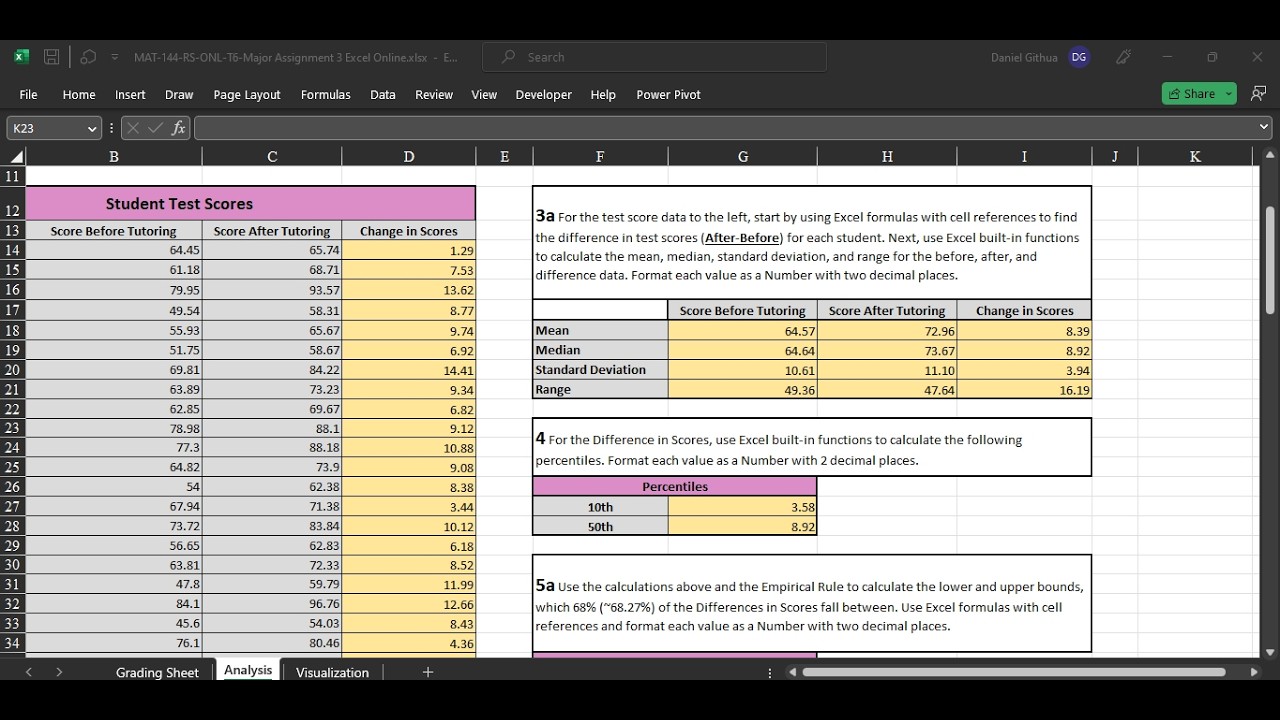
Task: Select row 23 header
Action: tap(13, 428)
